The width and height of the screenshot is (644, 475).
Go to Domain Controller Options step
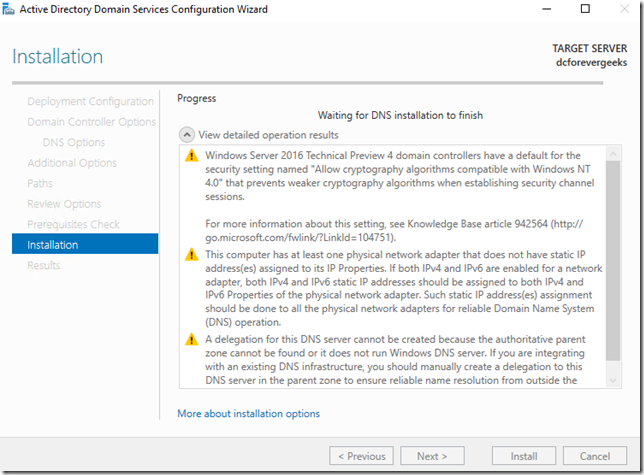coord(91,122)
